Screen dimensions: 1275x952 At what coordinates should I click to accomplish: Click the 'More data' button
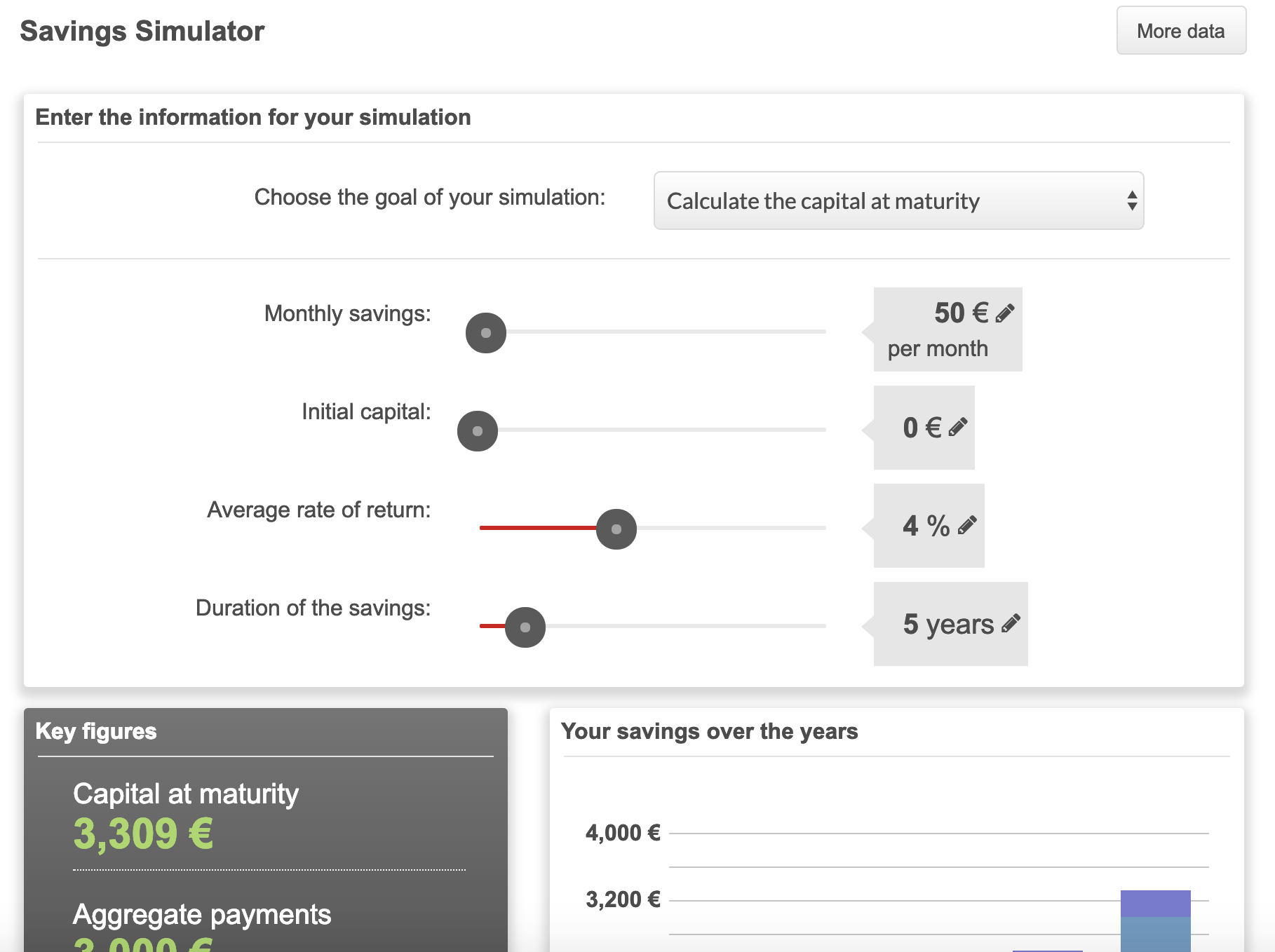point(1180,31)
